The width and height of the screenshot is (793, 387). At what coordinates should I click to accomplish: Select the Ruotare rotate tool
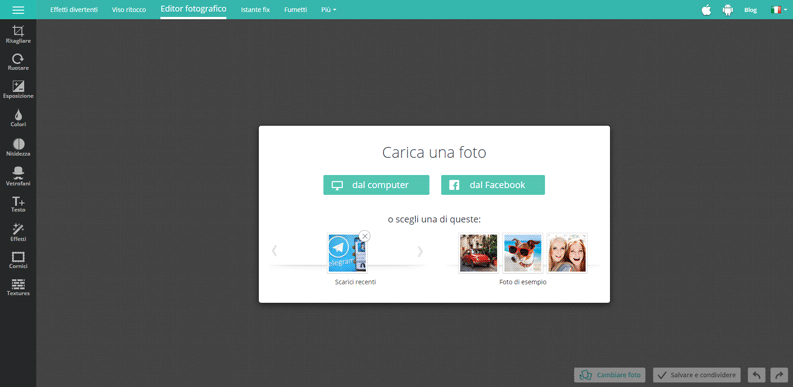[x=18, y=62]
